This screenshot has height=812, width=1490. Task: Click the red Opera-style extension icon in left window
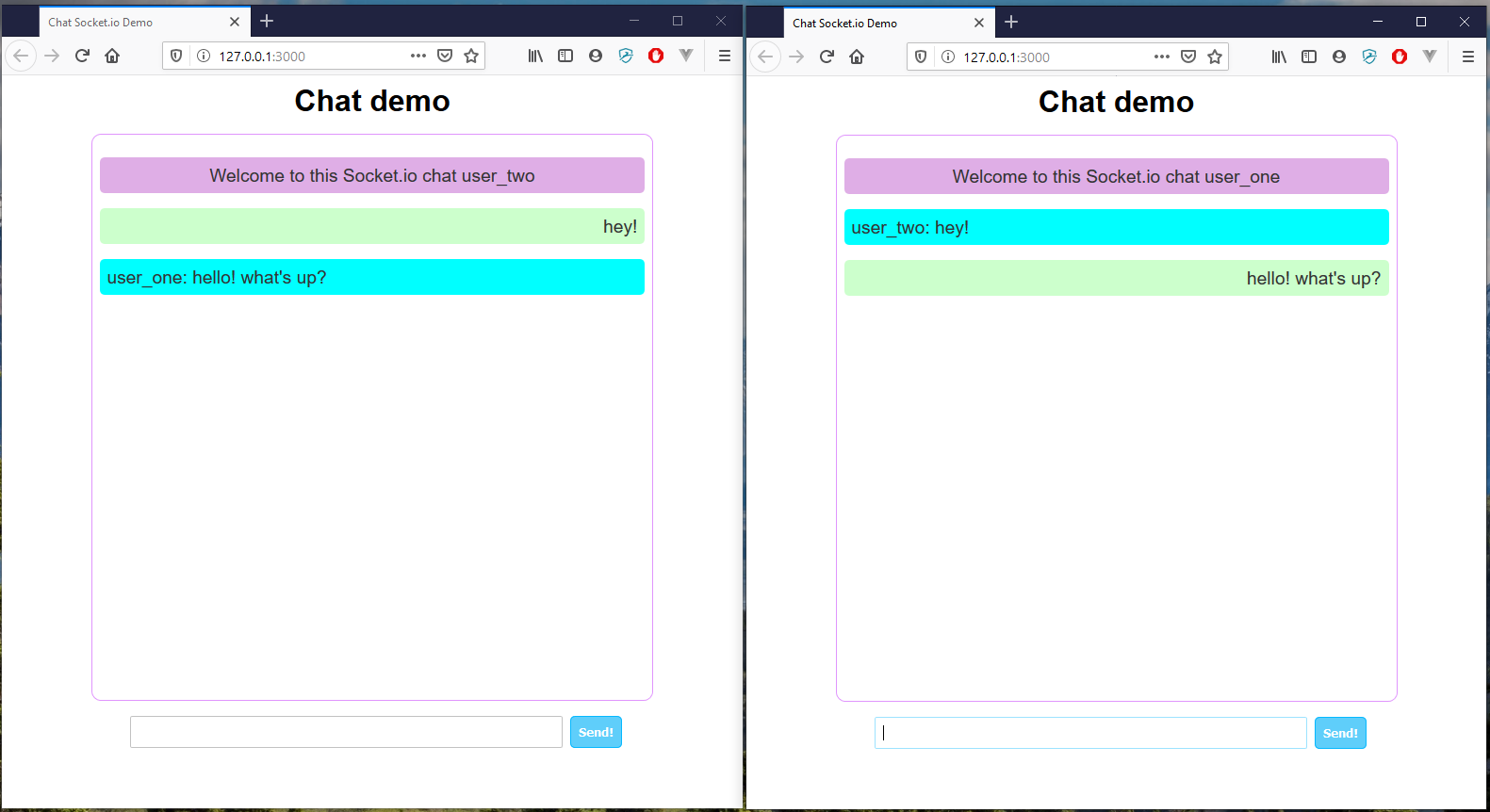(x=656, y=56)
